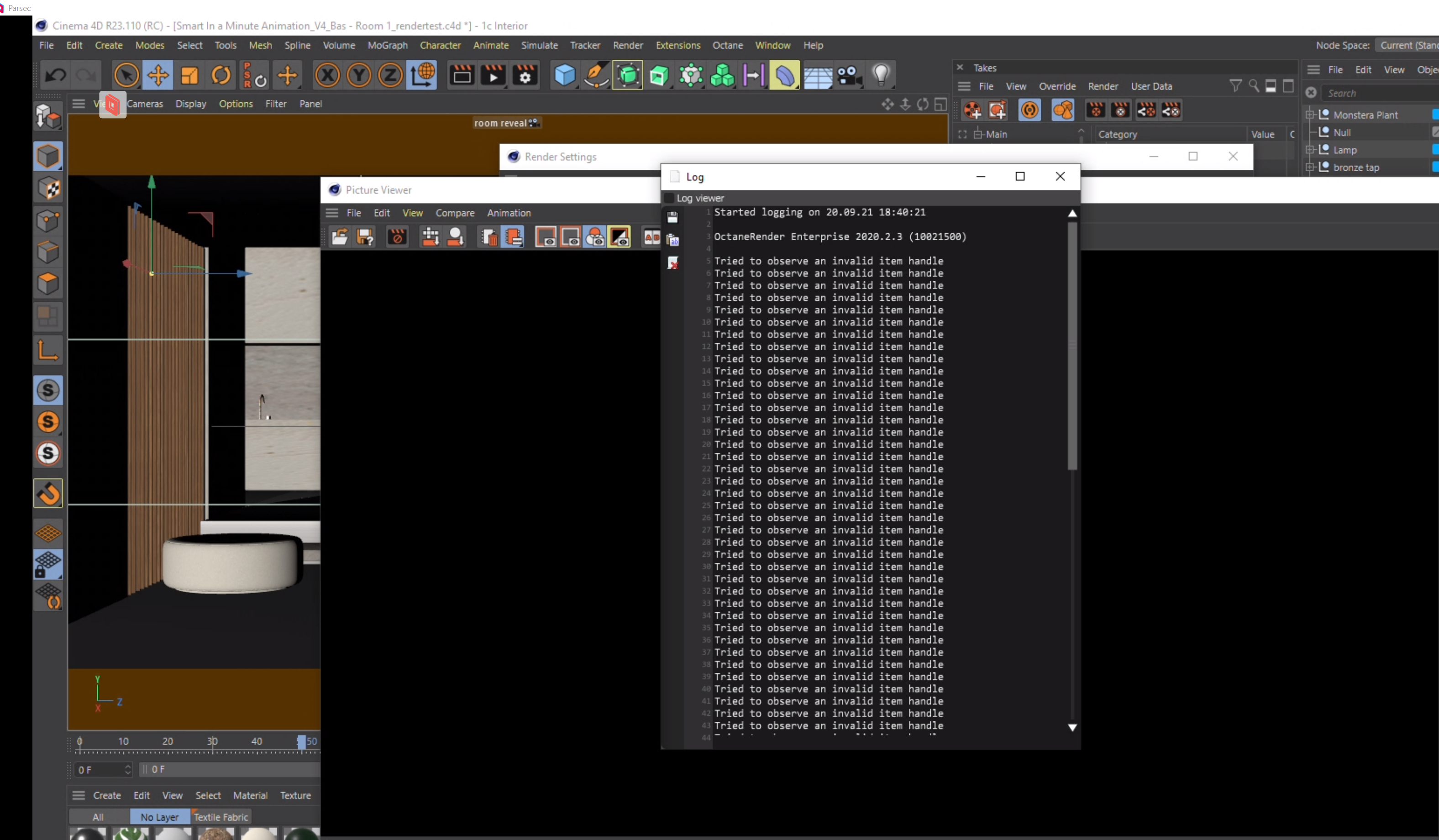Toggle the X-axis lock icon
Screen dimensions: 1439x840
[x=327, y=75]
